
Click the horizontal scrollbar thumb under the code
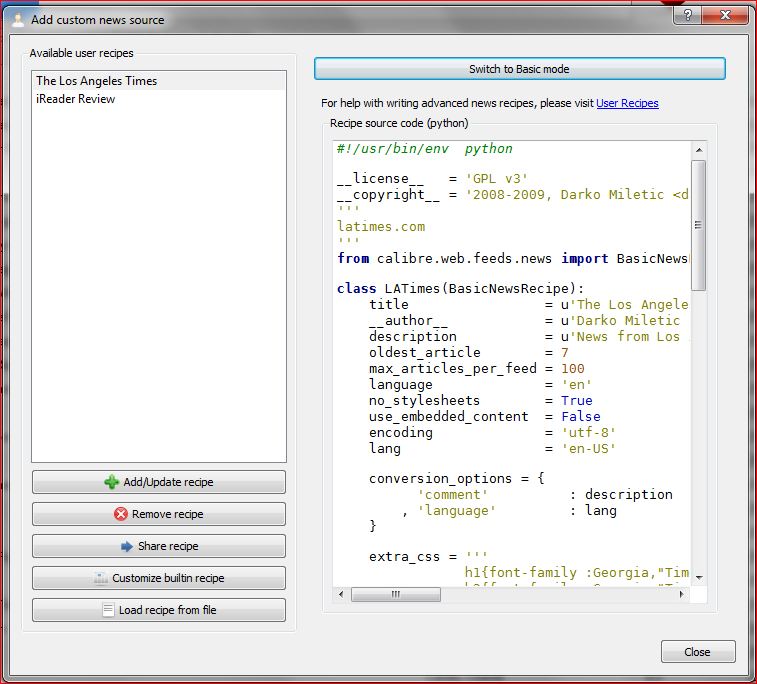[395, 594]
